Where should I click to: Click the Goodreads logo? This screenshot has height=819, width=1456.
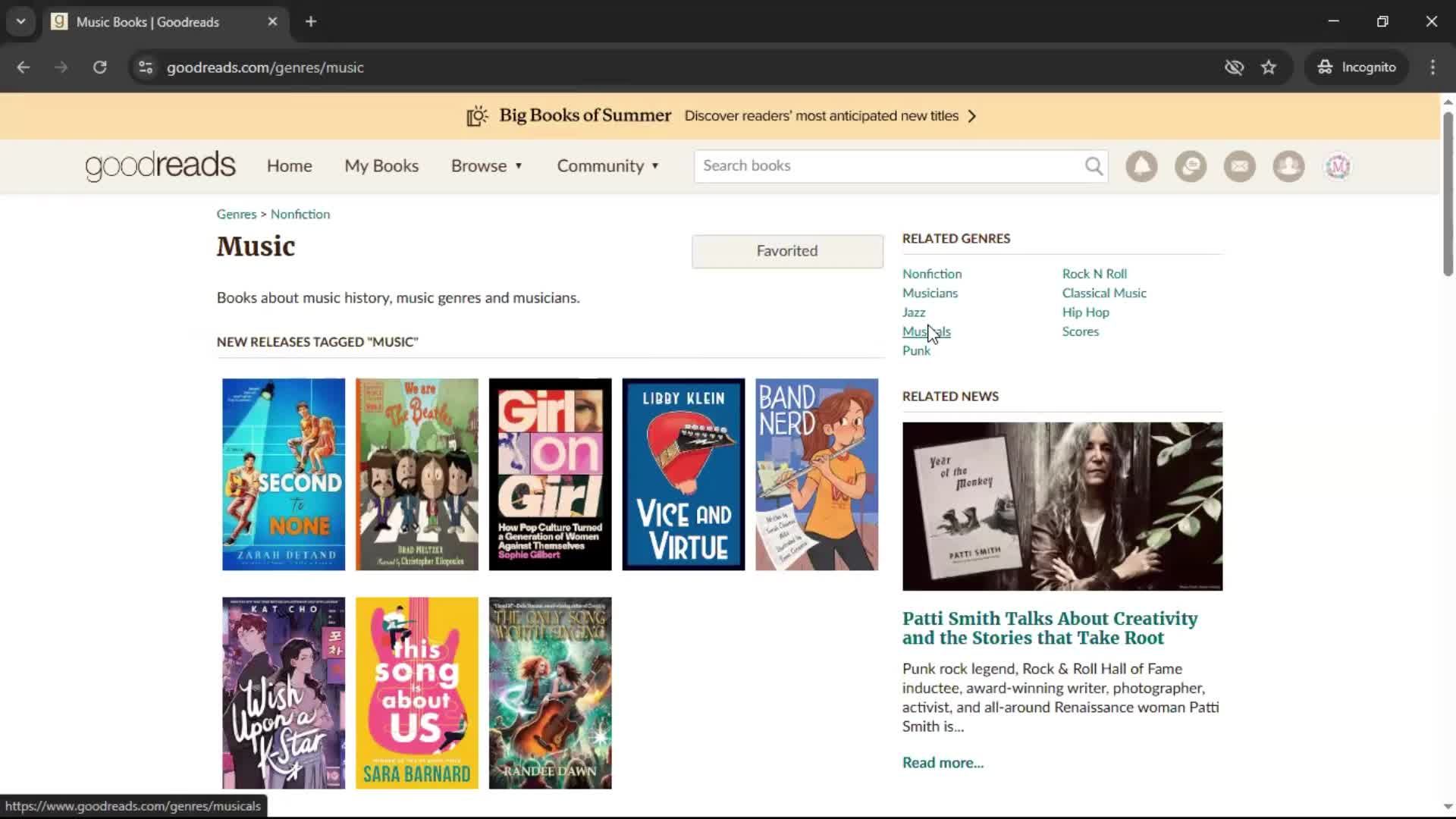160,166
